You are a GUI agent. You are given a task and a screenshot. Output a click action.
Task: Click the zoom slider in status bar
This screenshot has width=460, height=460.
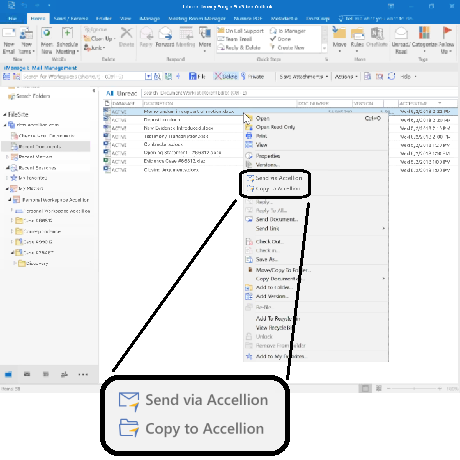point(414,388)
